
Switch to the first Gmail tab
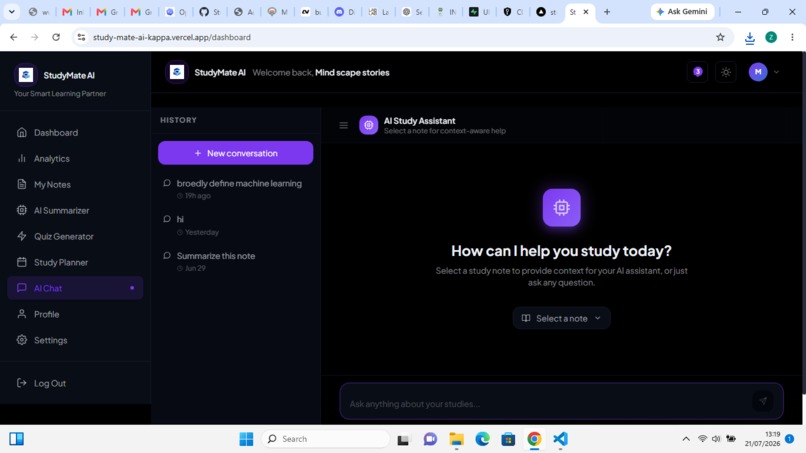(72, 11)
